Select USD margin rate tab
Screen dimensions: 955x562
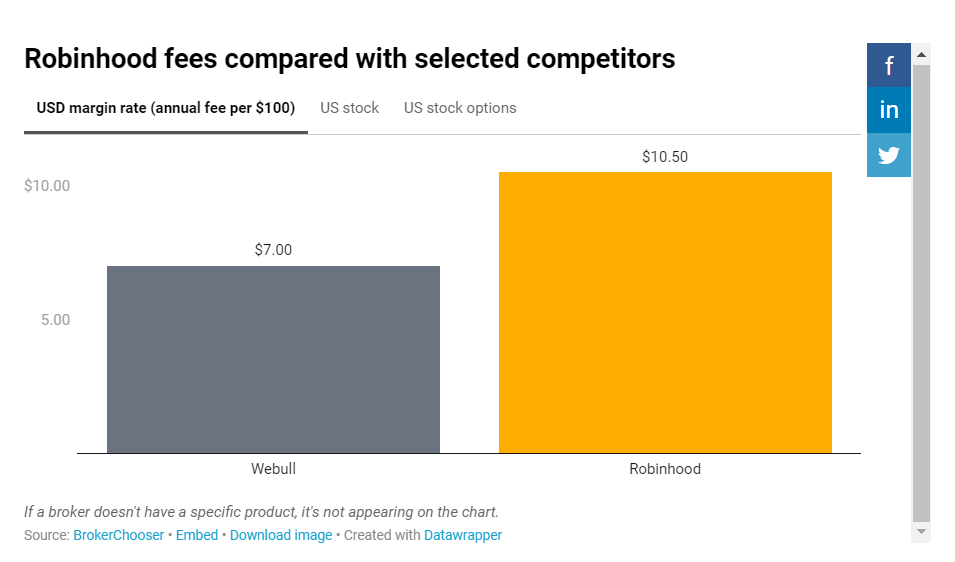click(165, 108)
